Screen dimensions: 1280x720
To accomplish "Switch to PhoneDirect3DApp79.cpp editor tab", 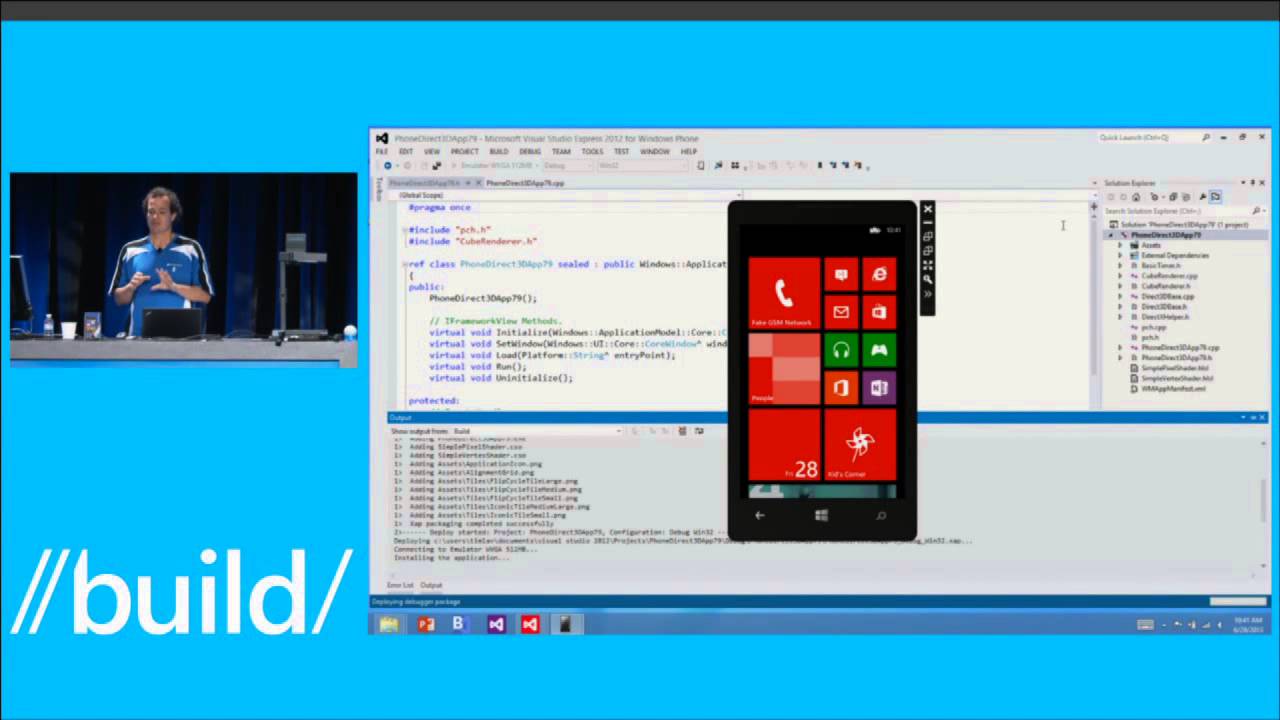I will [x=525, y=183].
